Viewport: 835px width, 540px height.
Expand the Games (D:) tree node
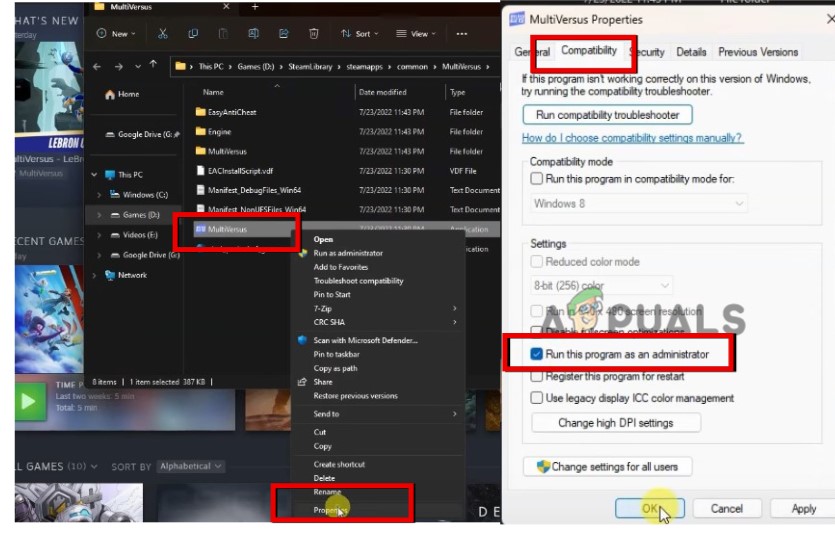coord(99,215)
